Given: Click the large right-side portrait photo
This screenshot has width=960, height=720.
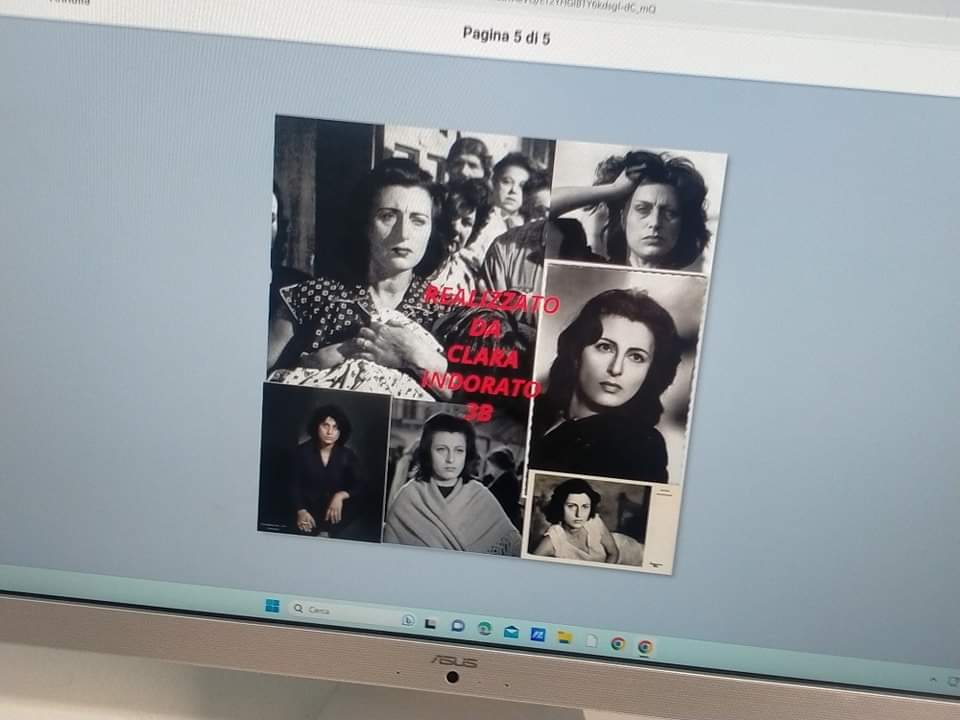Looking at the screenshot, I should click(x=617, y=372).
